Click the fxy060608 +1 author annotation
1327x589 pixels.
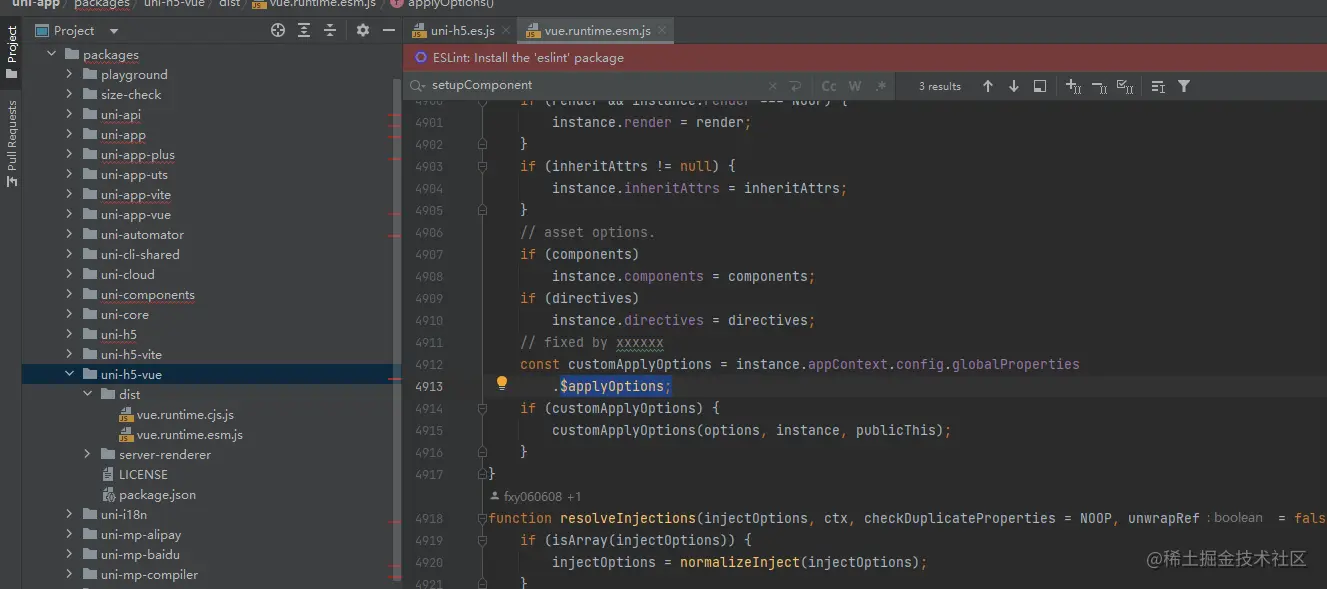(x=536, y=496)
